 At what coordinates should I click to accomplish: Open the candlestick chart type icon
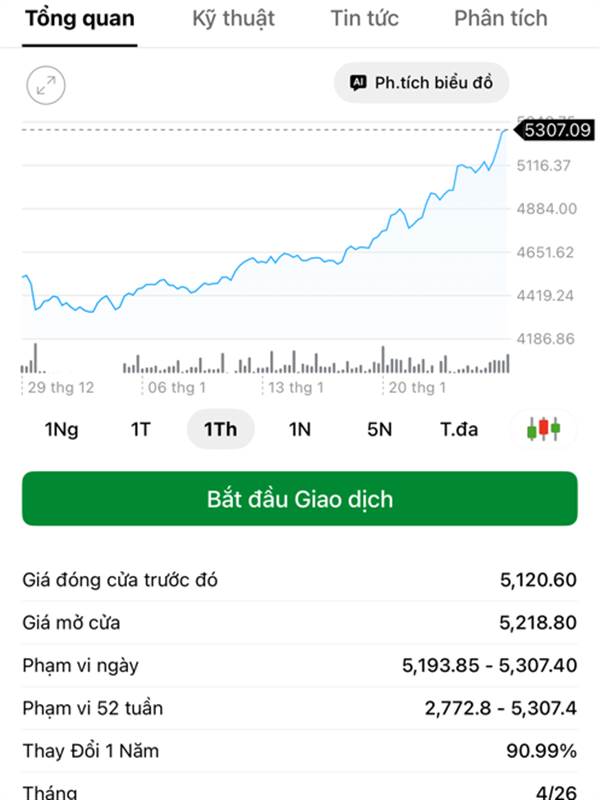click(543, 429)
